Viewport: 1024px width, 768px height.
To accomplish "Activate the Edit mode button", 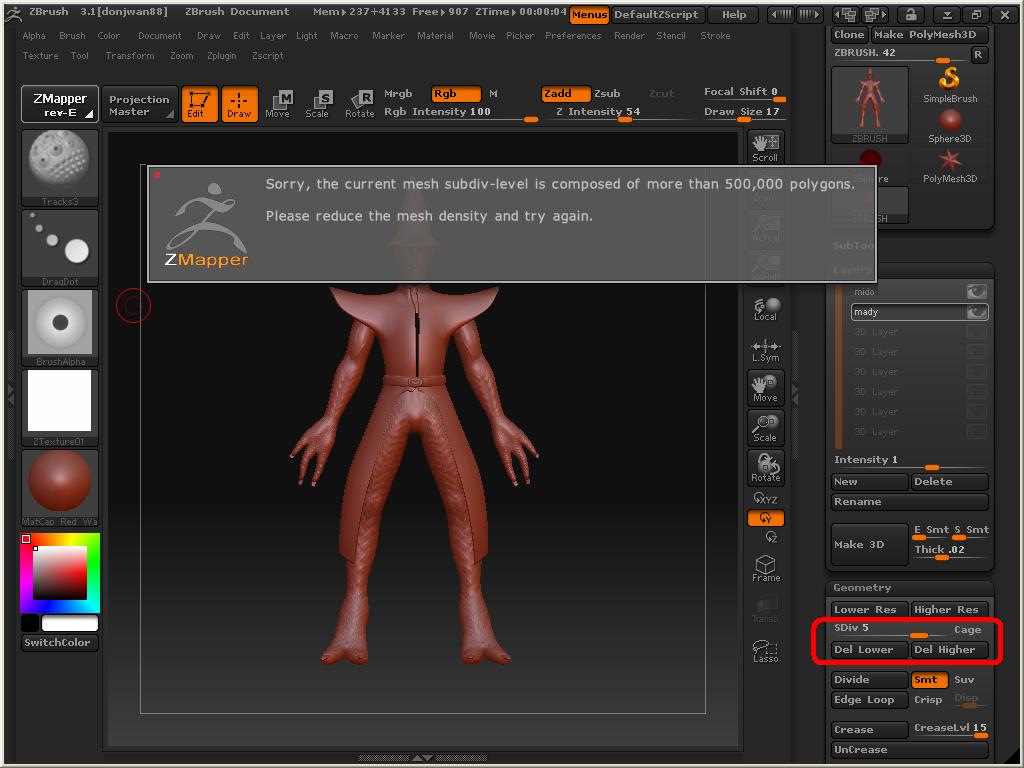I will 199,104.
